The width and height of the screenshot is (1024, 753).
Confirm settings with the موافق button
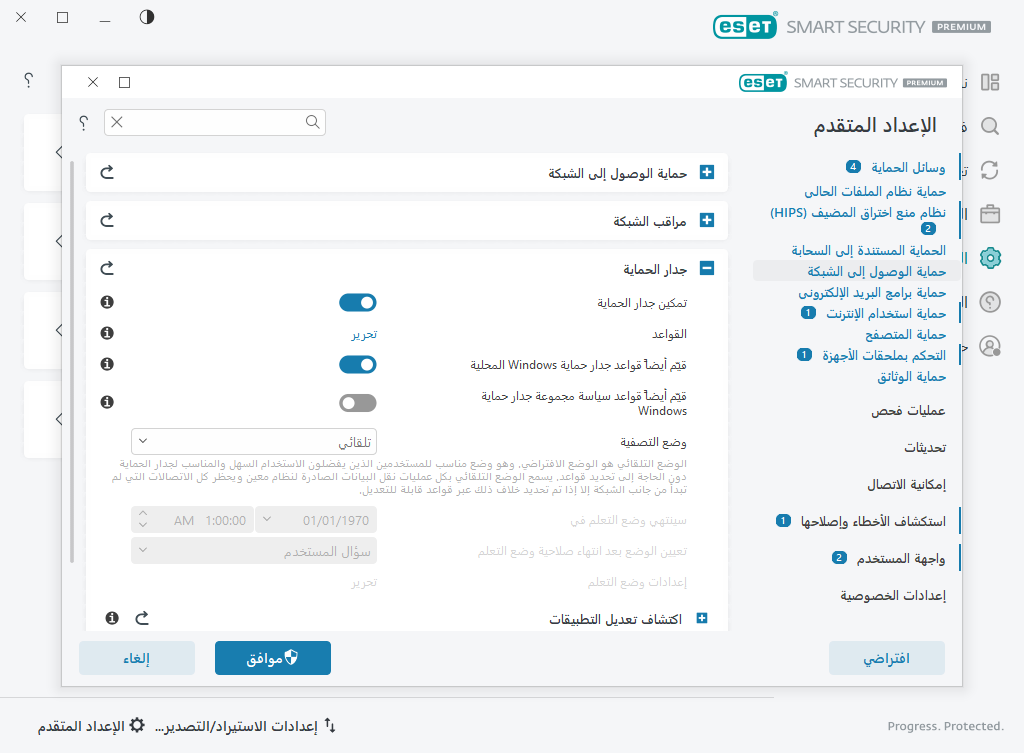point(272,658)
